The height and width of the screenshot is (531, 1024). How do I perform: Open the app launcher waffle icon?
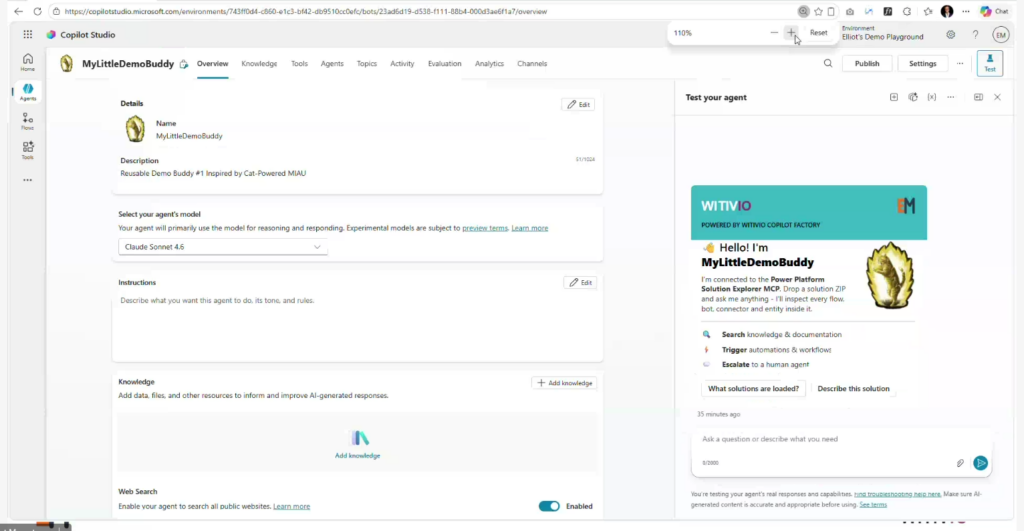pos(27,35)
